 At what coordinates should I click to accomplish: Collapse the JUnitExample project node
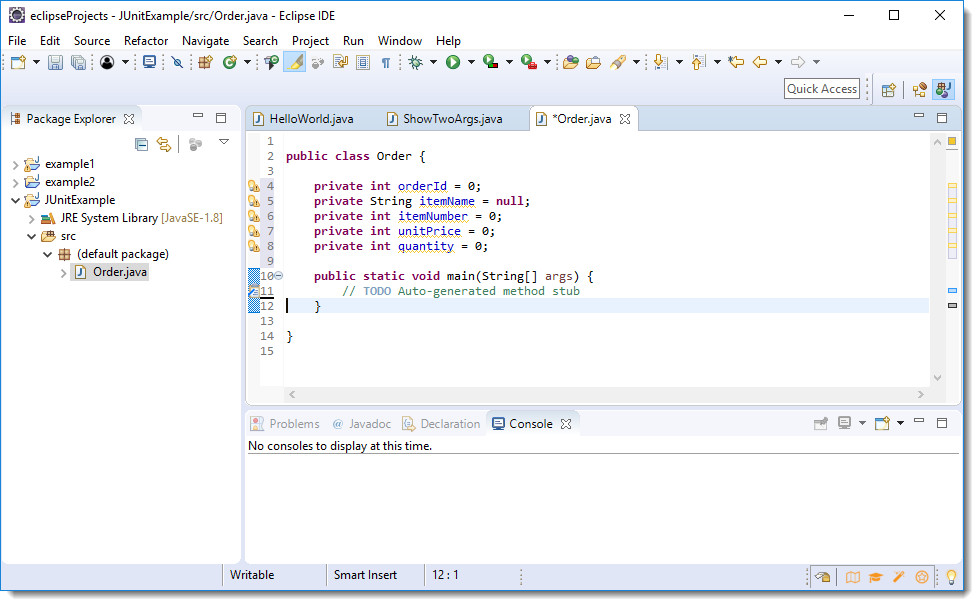click(x=16, y=200)
